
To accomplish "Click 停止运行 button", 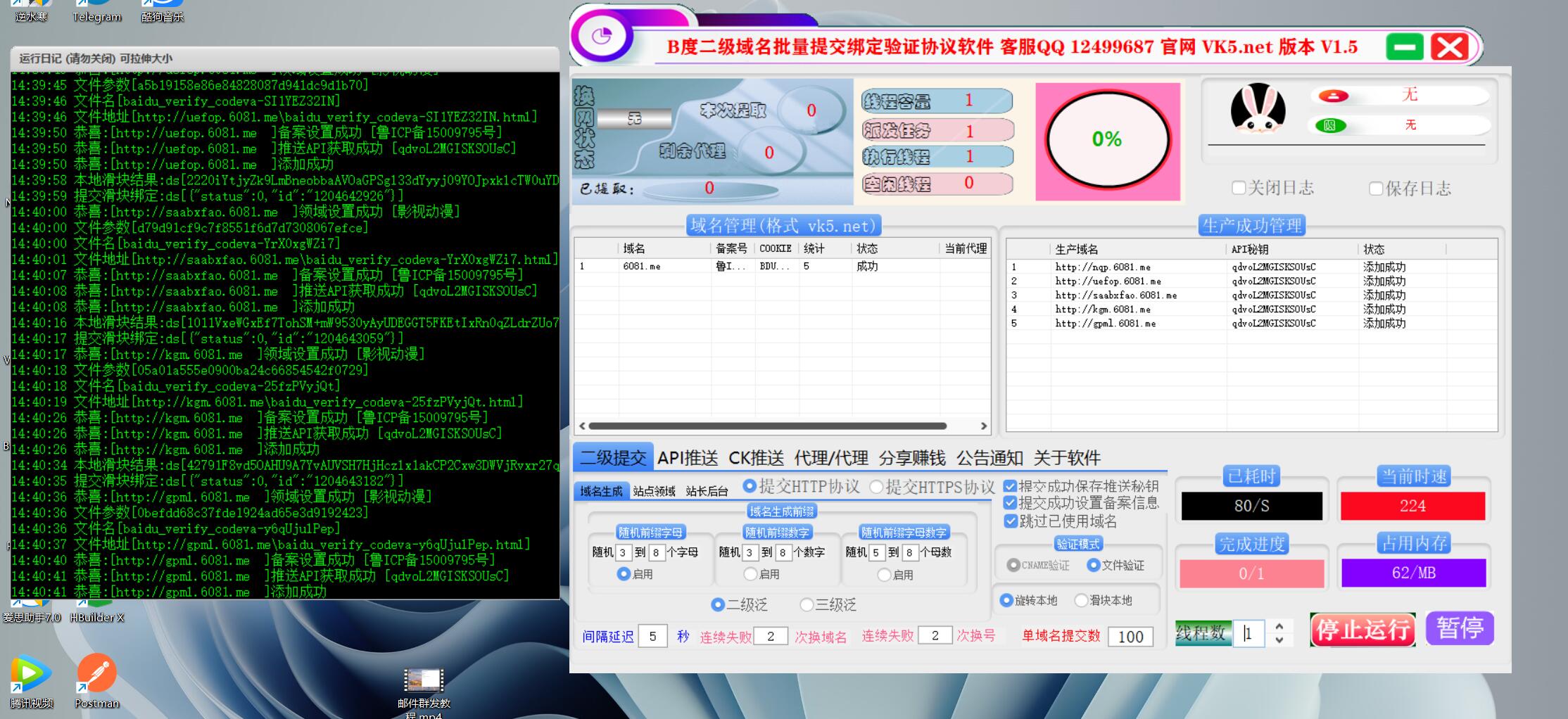I will click(x=1362, y=630).
